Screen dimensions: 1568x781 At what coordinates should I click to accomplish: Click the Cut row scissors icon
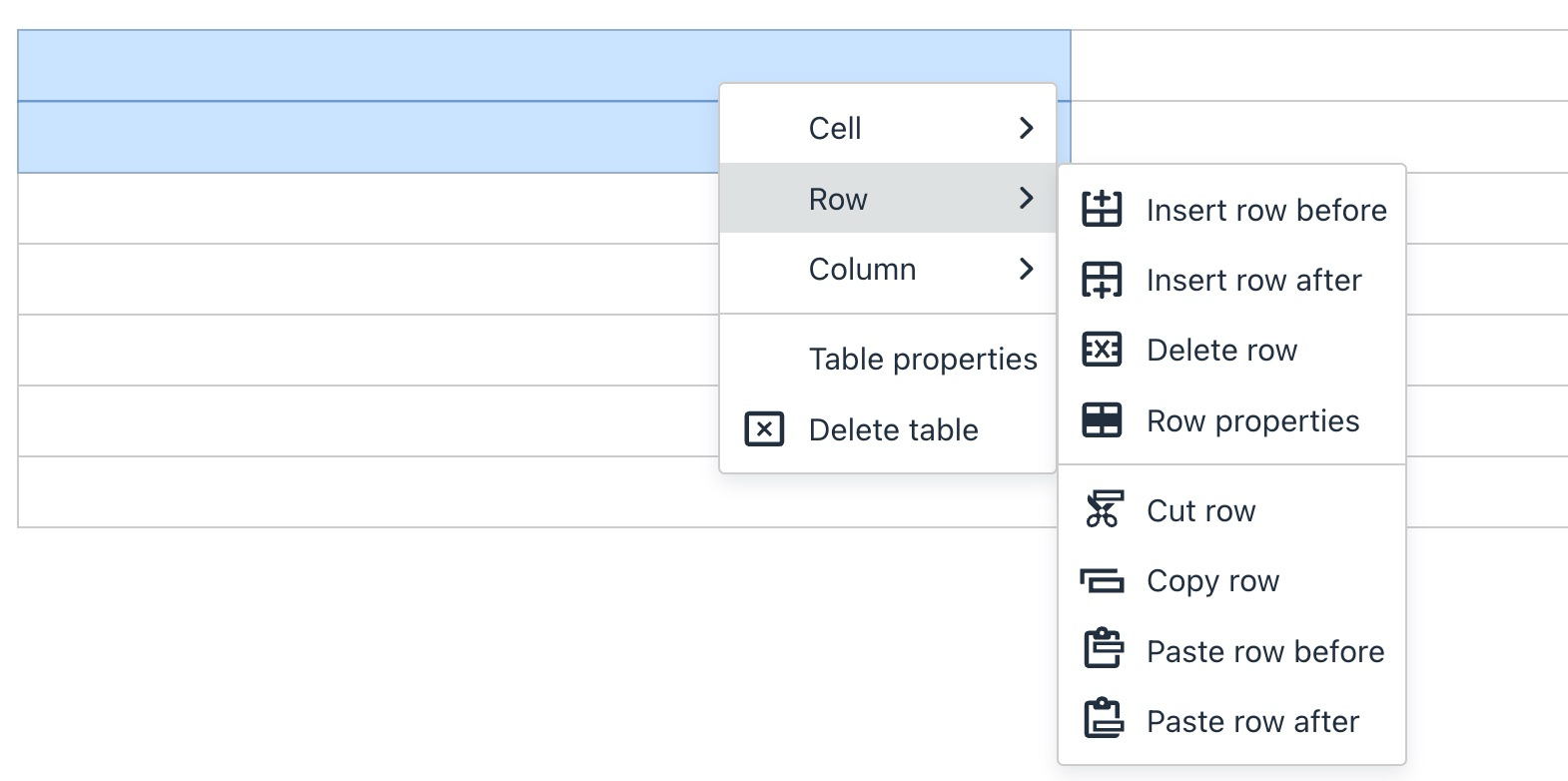tap(1103, 510)
